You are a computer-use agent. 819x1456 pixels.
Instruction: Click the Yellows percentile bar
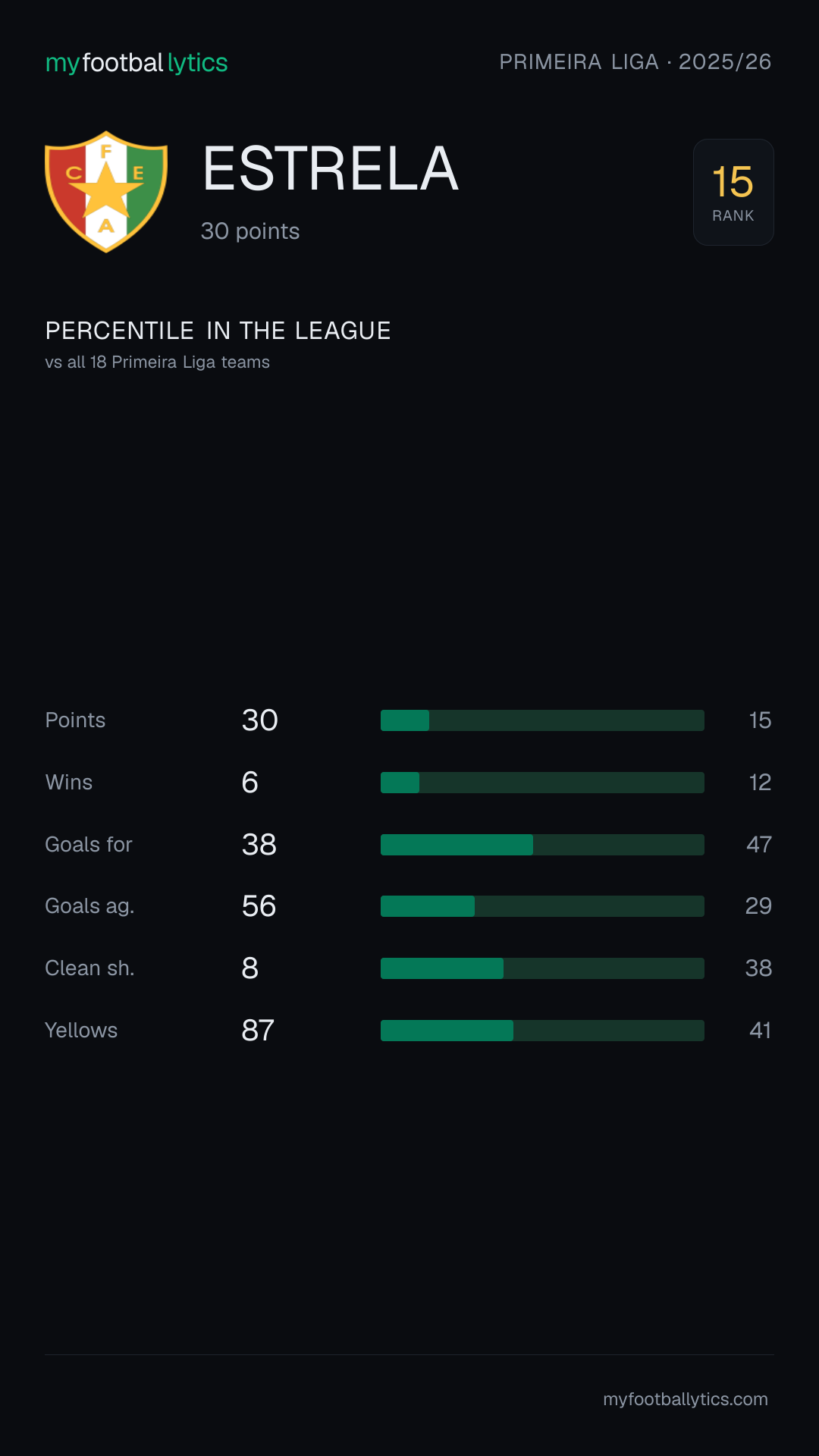[x=542, y=1031]
